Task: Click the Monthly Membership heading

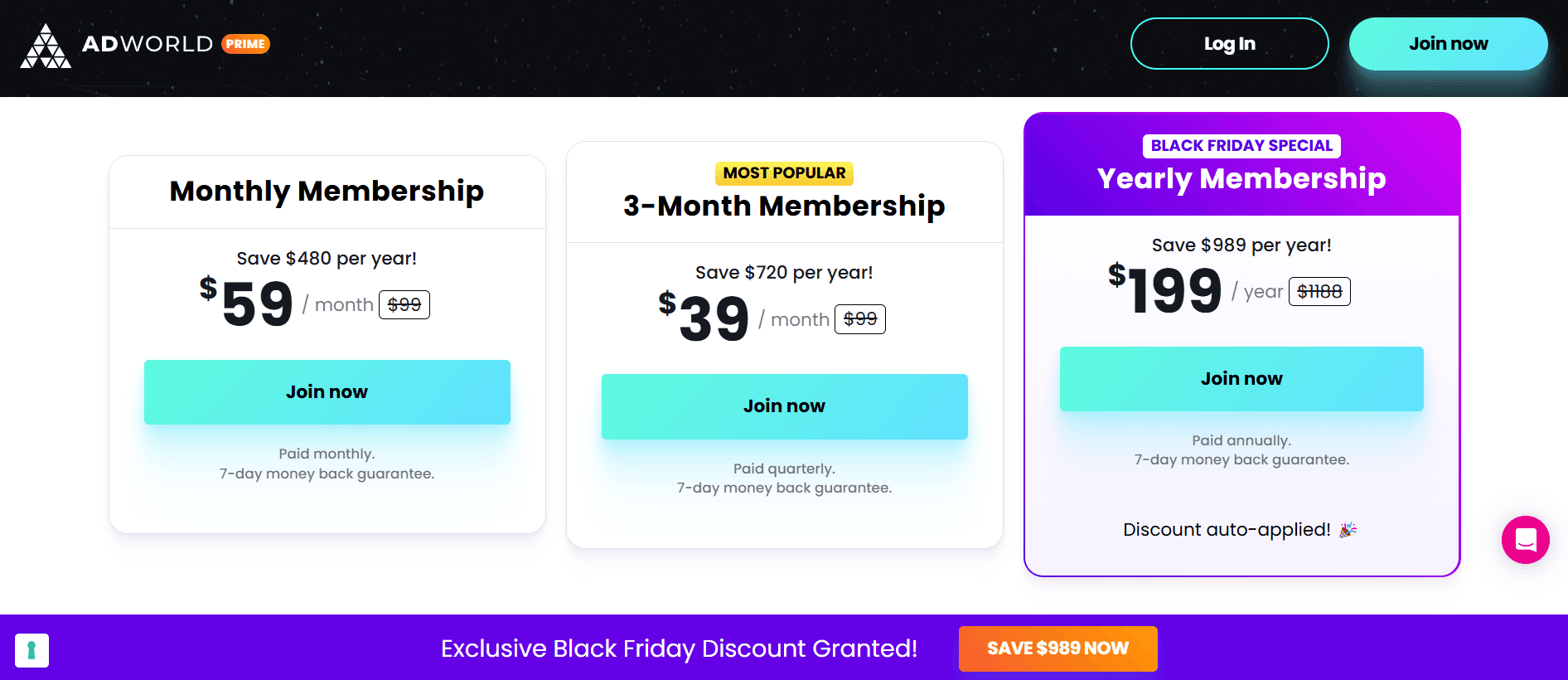Action: click(327, 192)
